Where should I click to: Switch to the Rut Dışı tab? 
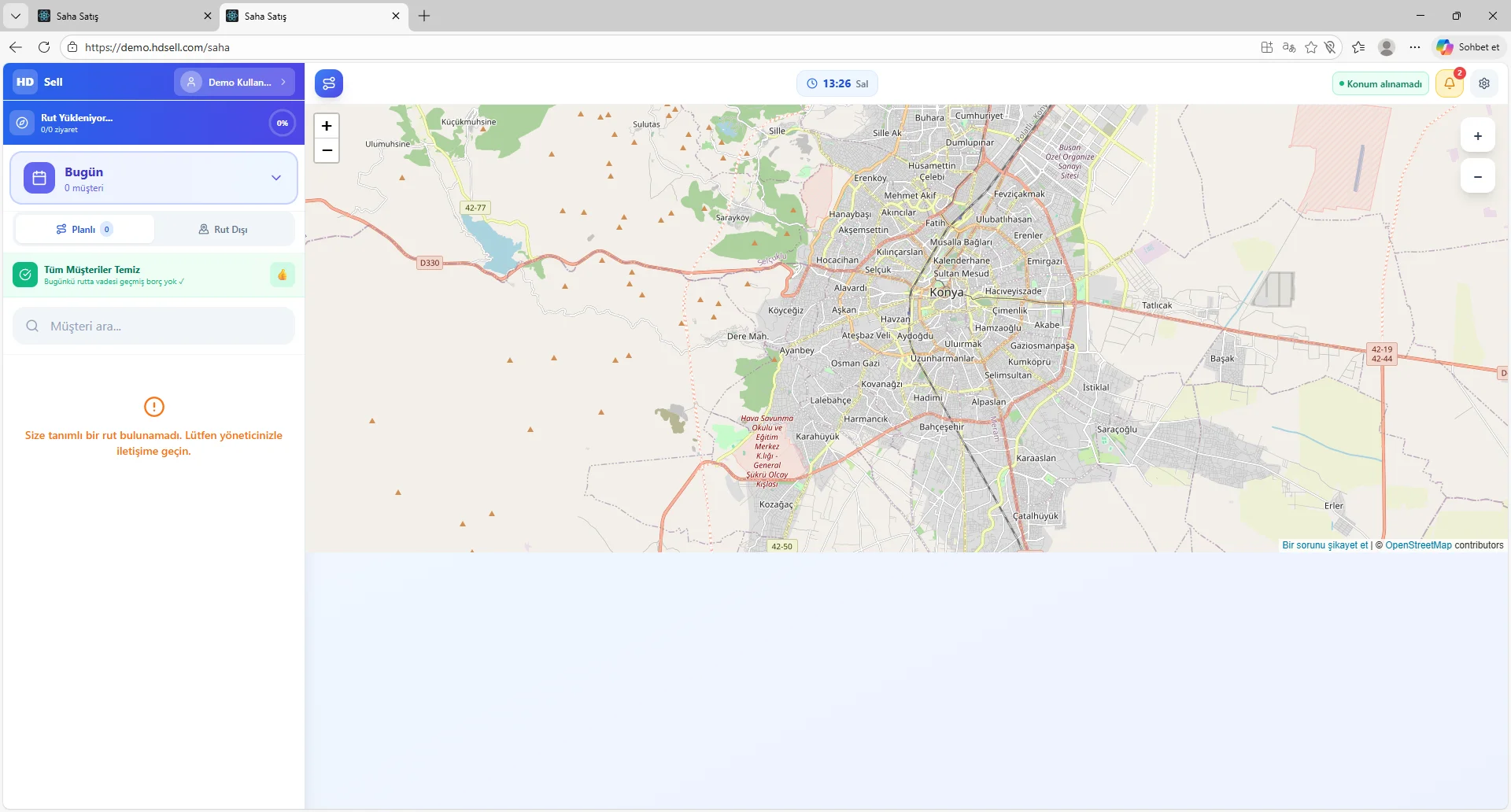coord(224,230)
